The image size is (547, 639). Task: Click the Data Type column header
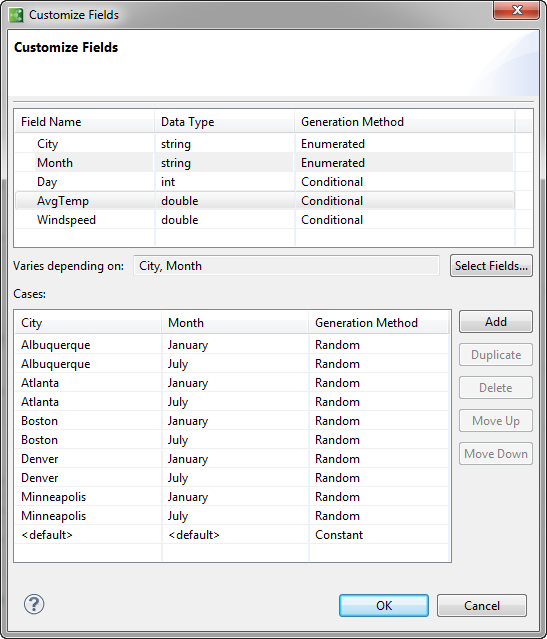click(x=225, y=121)
